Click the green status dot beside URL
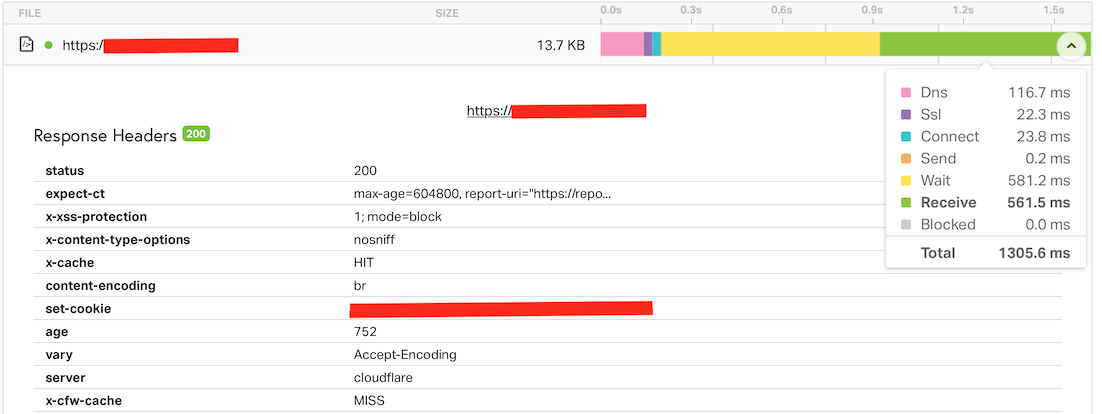This screenshot has width=1102, height=414. 48,44
